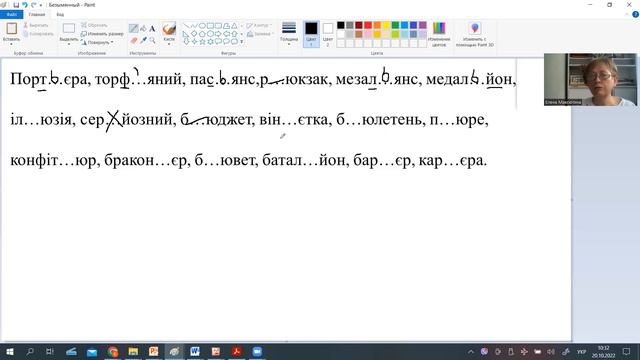Pick the yellow color swatch
The image size is (640, 360).
point(386,25)
